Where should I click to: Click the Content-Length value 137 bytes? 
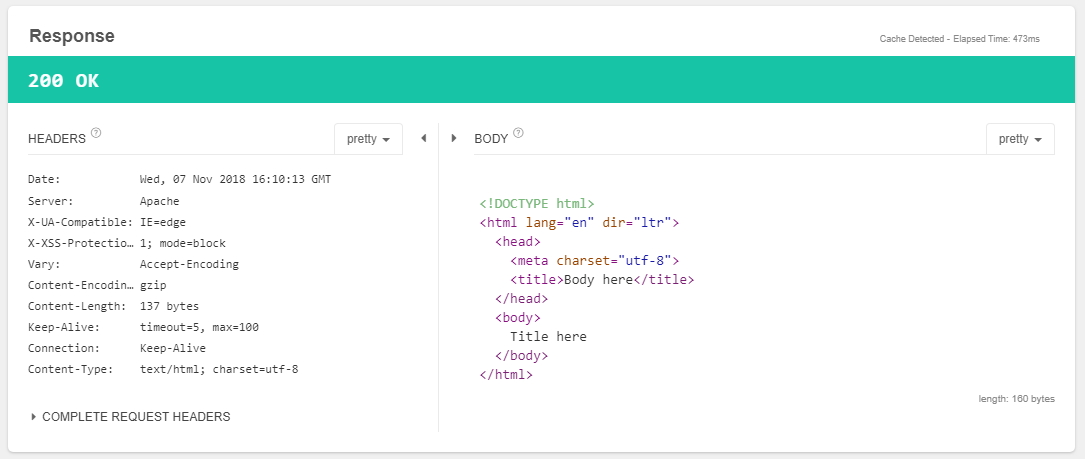(169, 306)
